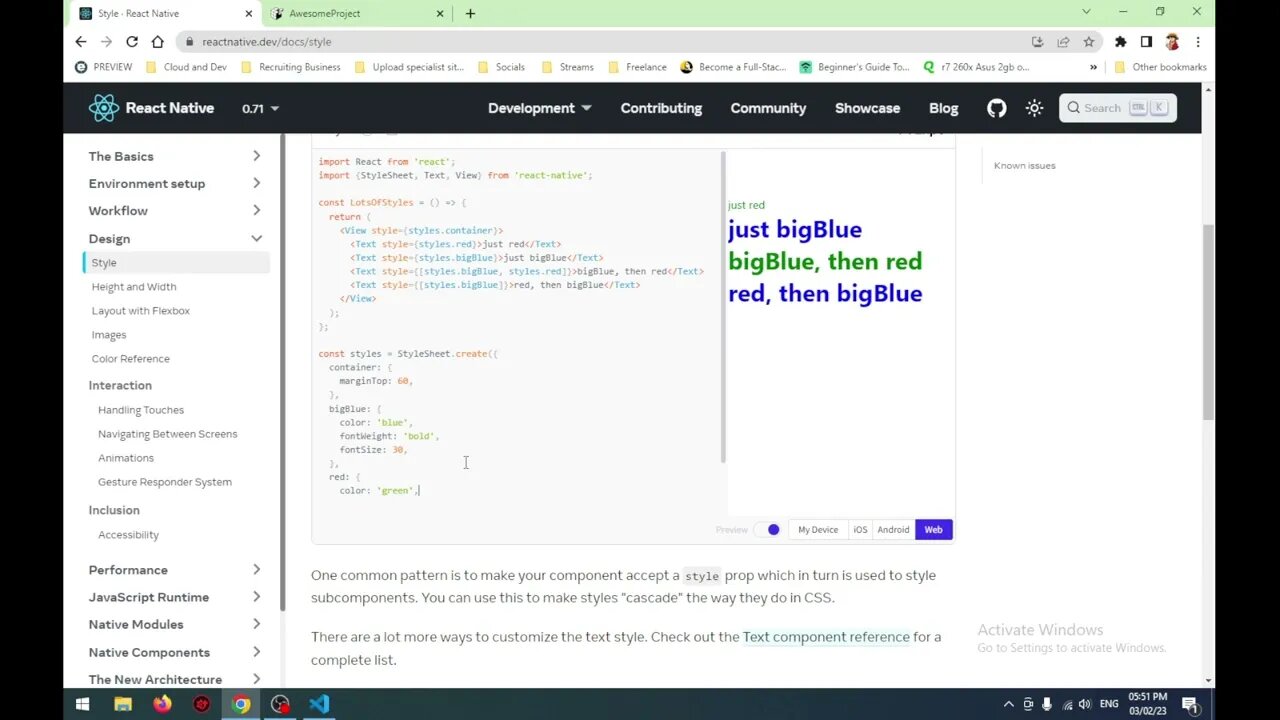1280x720 pixels.
Task: Go back in browser history
Action: [x=81, y=41]
